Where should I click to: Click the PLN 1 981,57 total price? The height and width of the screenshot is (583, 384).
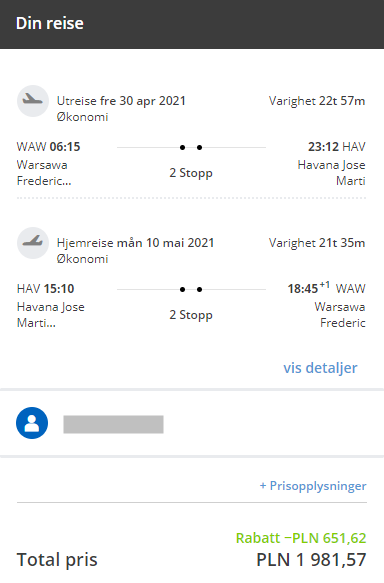click(312, 560)
